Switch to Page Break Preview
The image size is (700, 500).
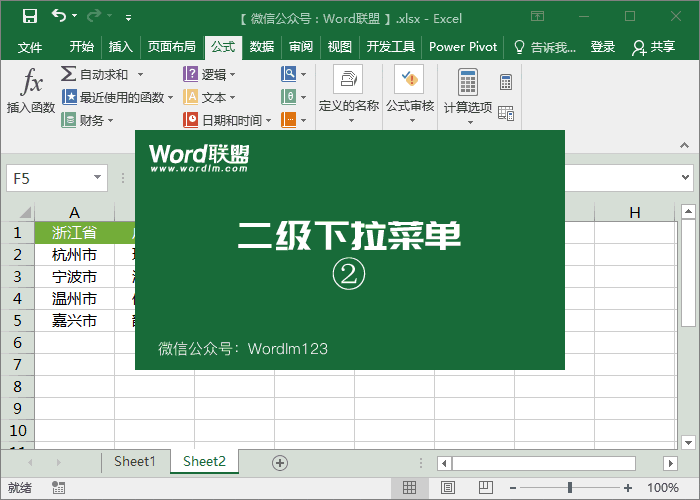click(x=486, y=488)
